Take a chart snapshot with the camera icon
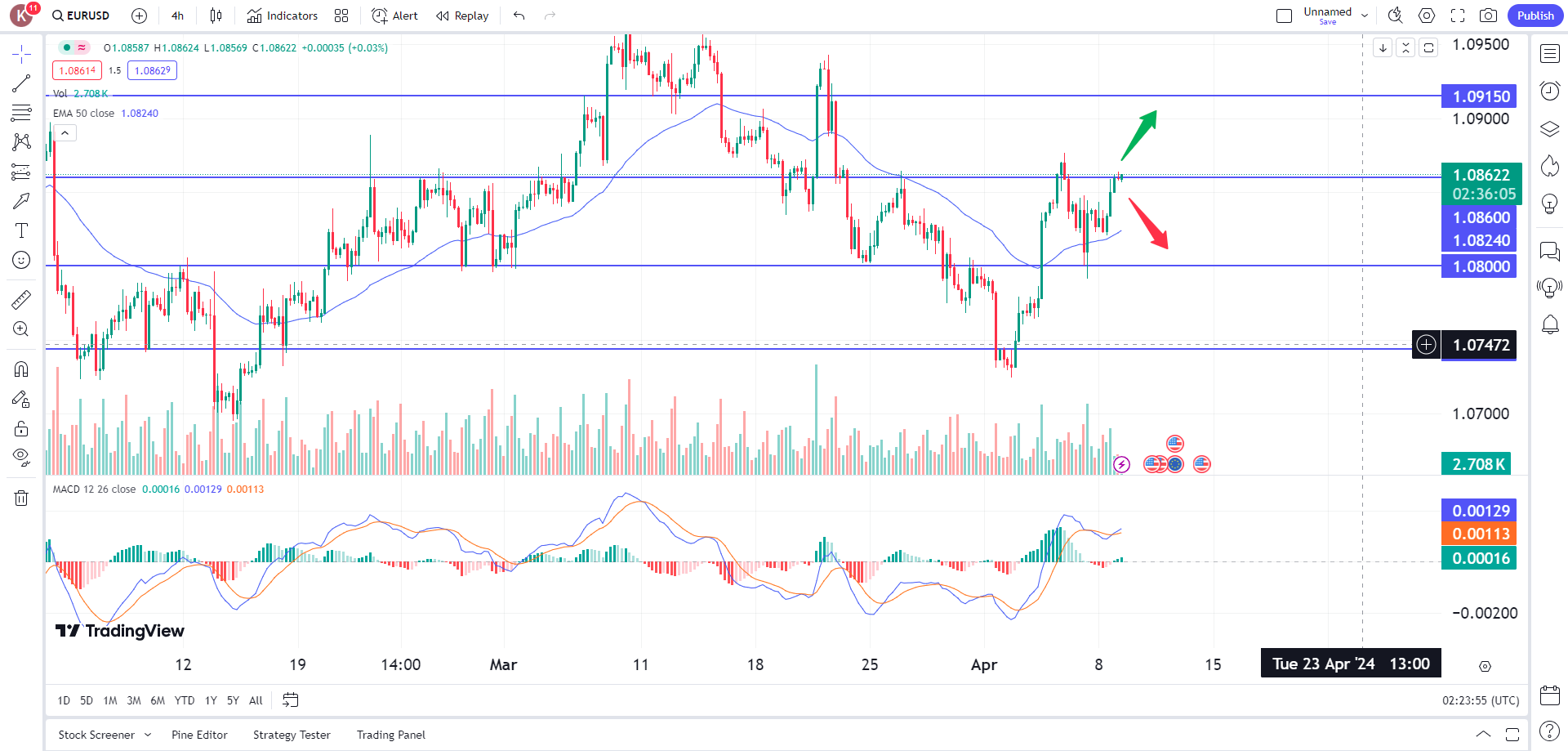This screenshot has width=1568, height=751. click(1489, 16)
